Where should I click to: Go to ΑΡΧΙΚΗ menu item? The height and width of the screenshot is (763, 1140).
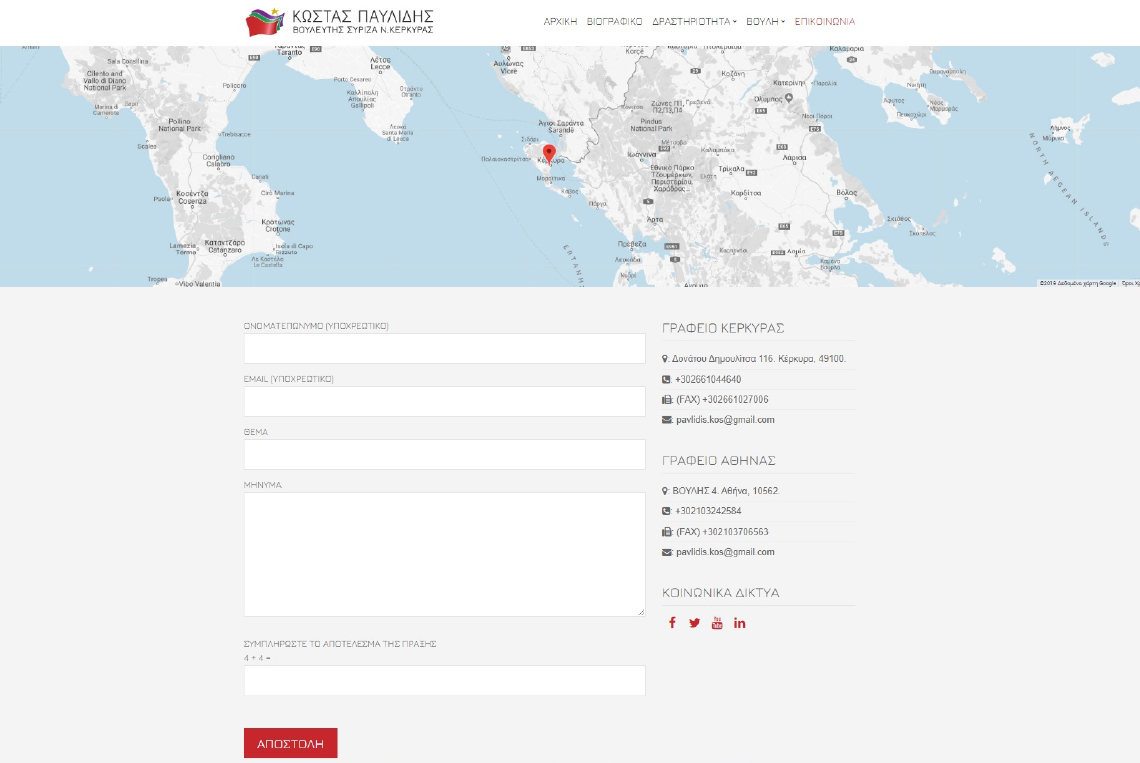(560, 22)
